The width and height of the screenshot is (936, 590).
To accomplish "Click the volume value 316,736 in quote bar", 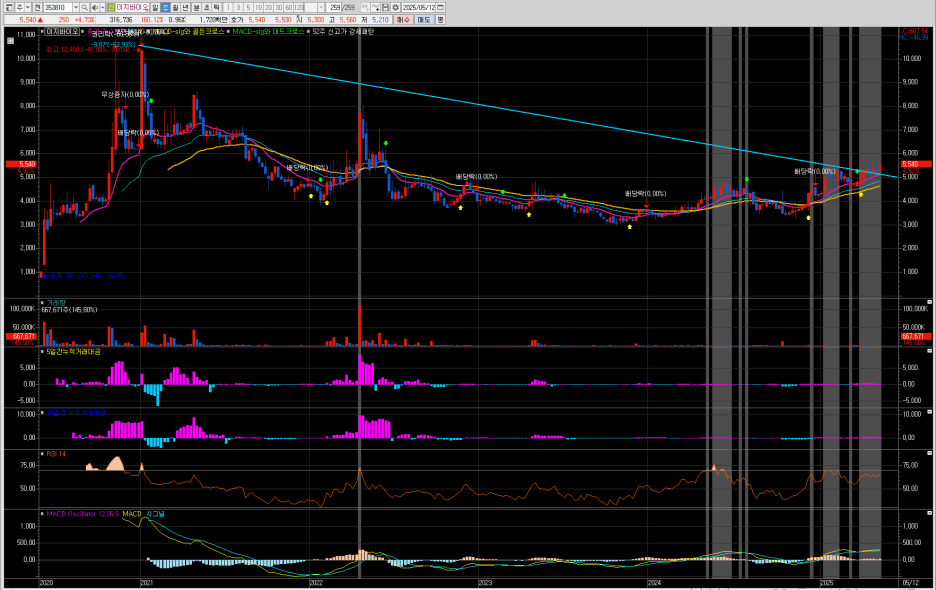I will 121,20.
